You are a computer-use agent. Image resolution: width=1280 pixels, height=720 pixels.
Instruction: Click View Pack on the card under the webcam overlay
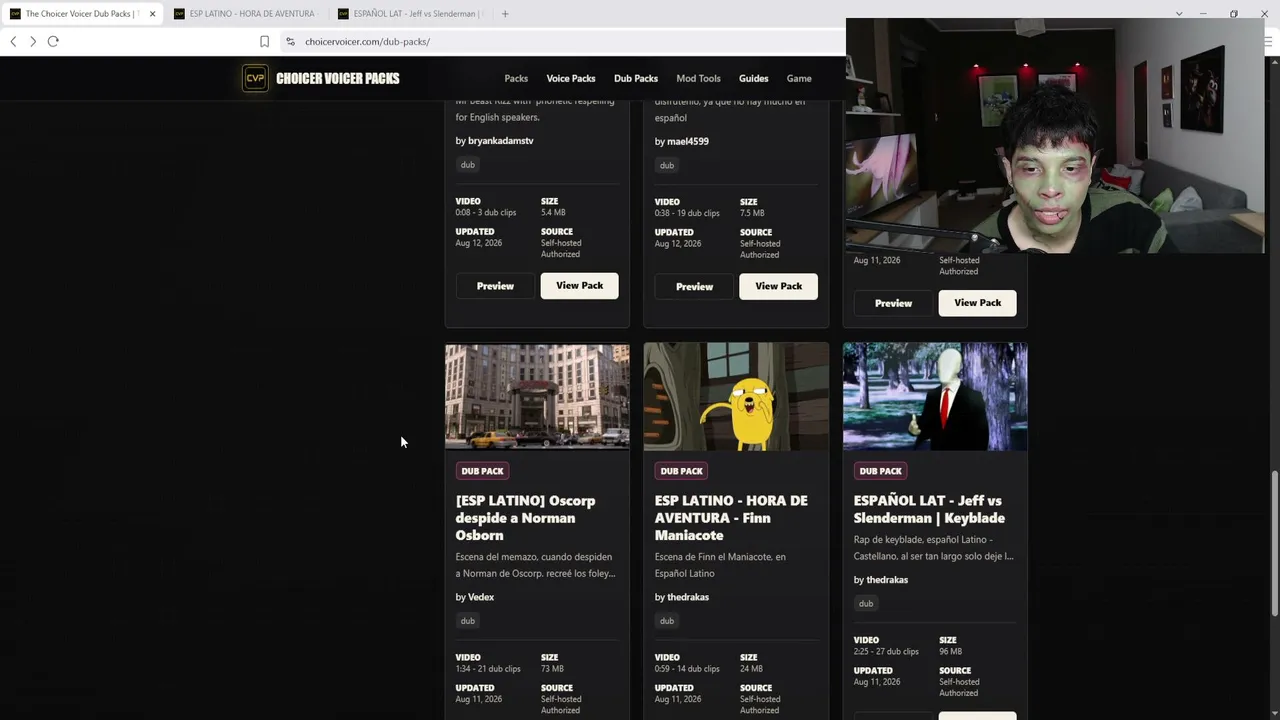coord(977,303)
